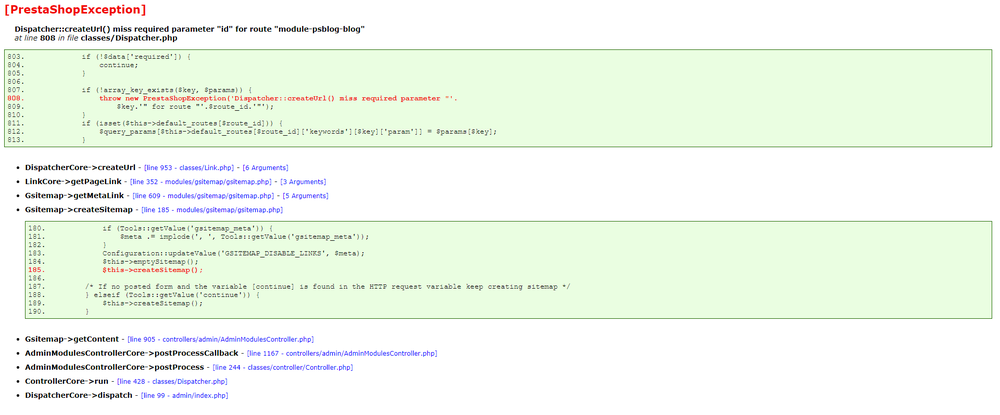Click comment on line 187 about posted form
Viewport: 1000px width, 415px height.
click(327, 286)
